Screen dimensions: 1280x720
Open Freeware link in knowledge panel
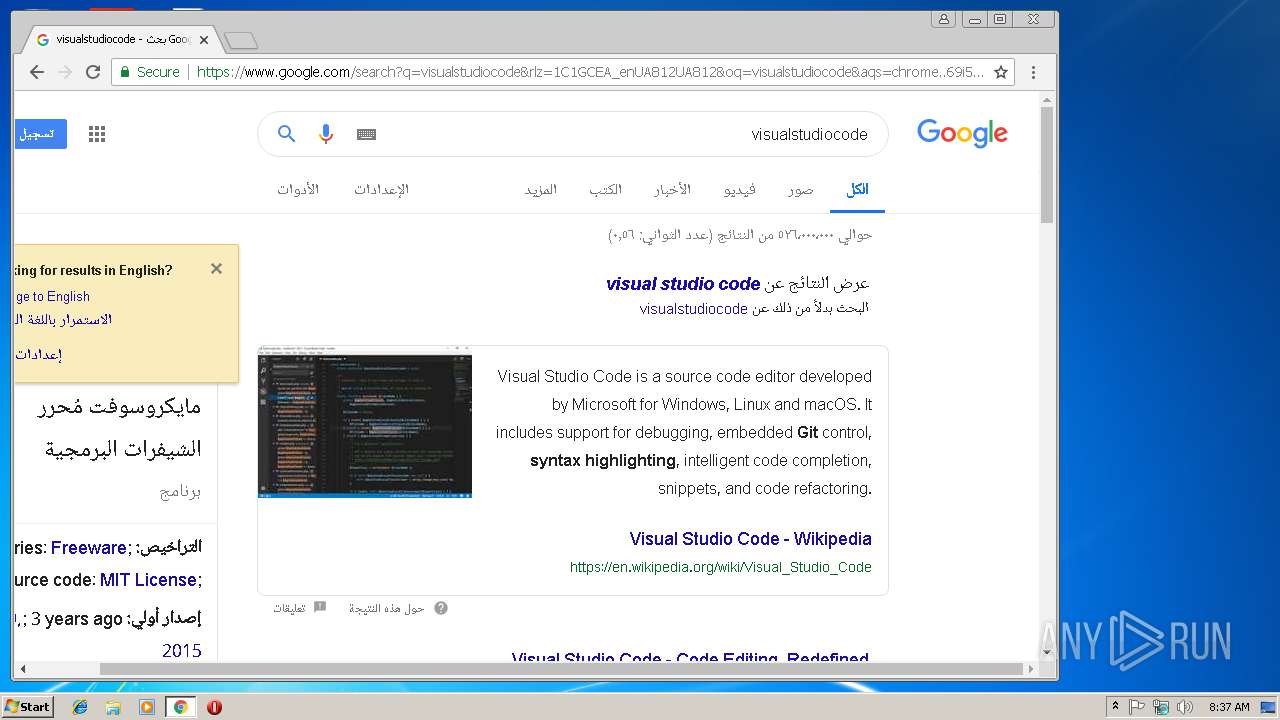pos(89,548)
